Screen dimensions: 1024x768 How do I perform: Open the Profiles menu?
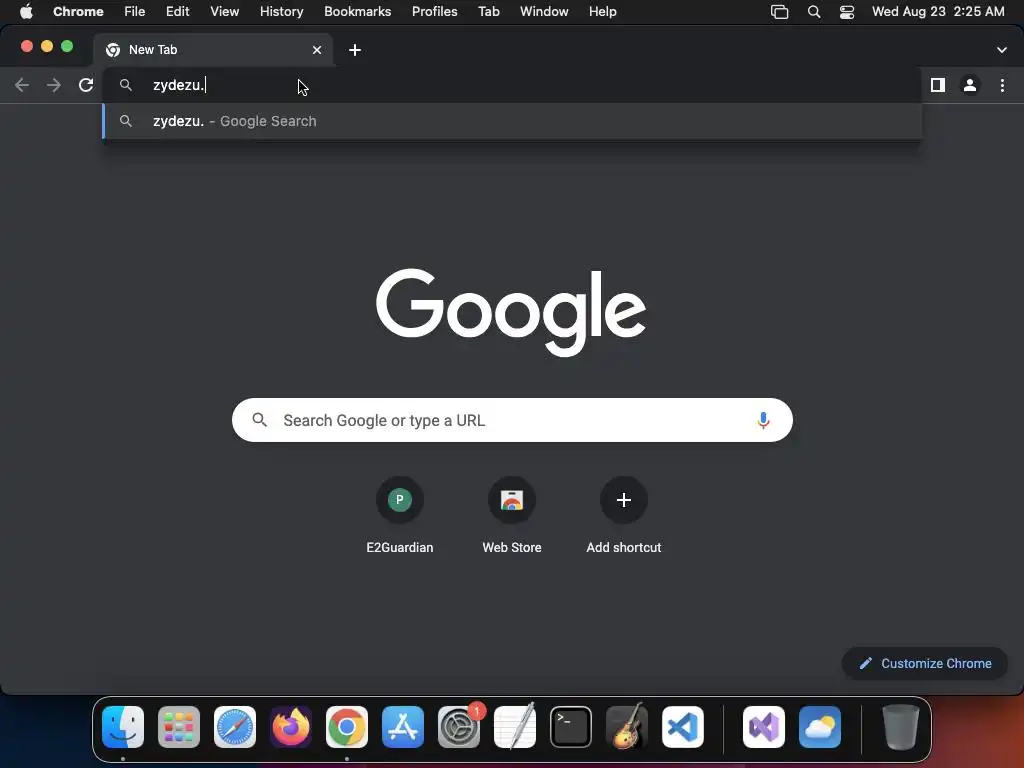pyautogui.click(x=434, y=11)
